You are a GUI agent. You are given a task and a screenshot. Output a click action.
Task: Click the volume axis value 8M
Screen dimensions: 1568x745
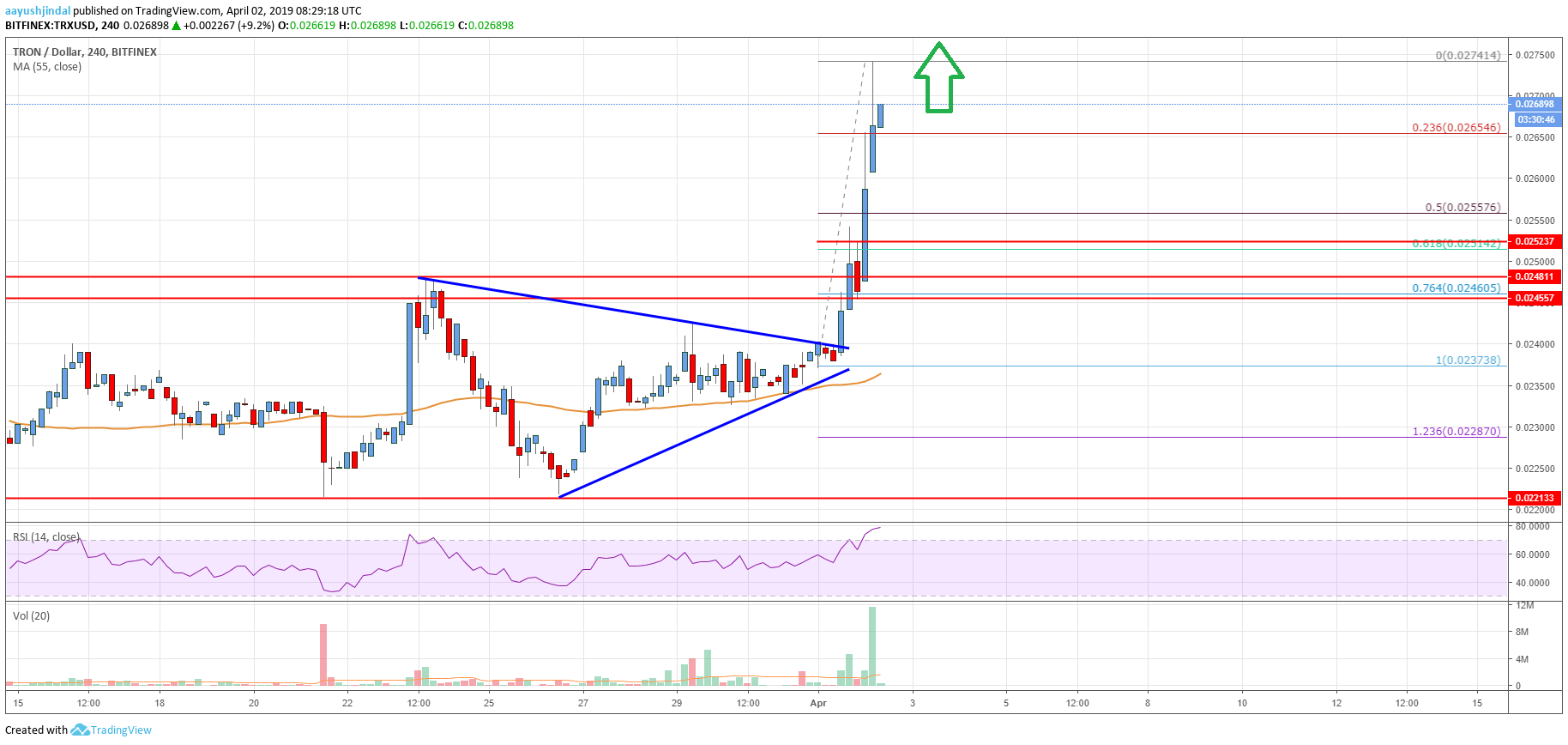tap(1522, 632)
